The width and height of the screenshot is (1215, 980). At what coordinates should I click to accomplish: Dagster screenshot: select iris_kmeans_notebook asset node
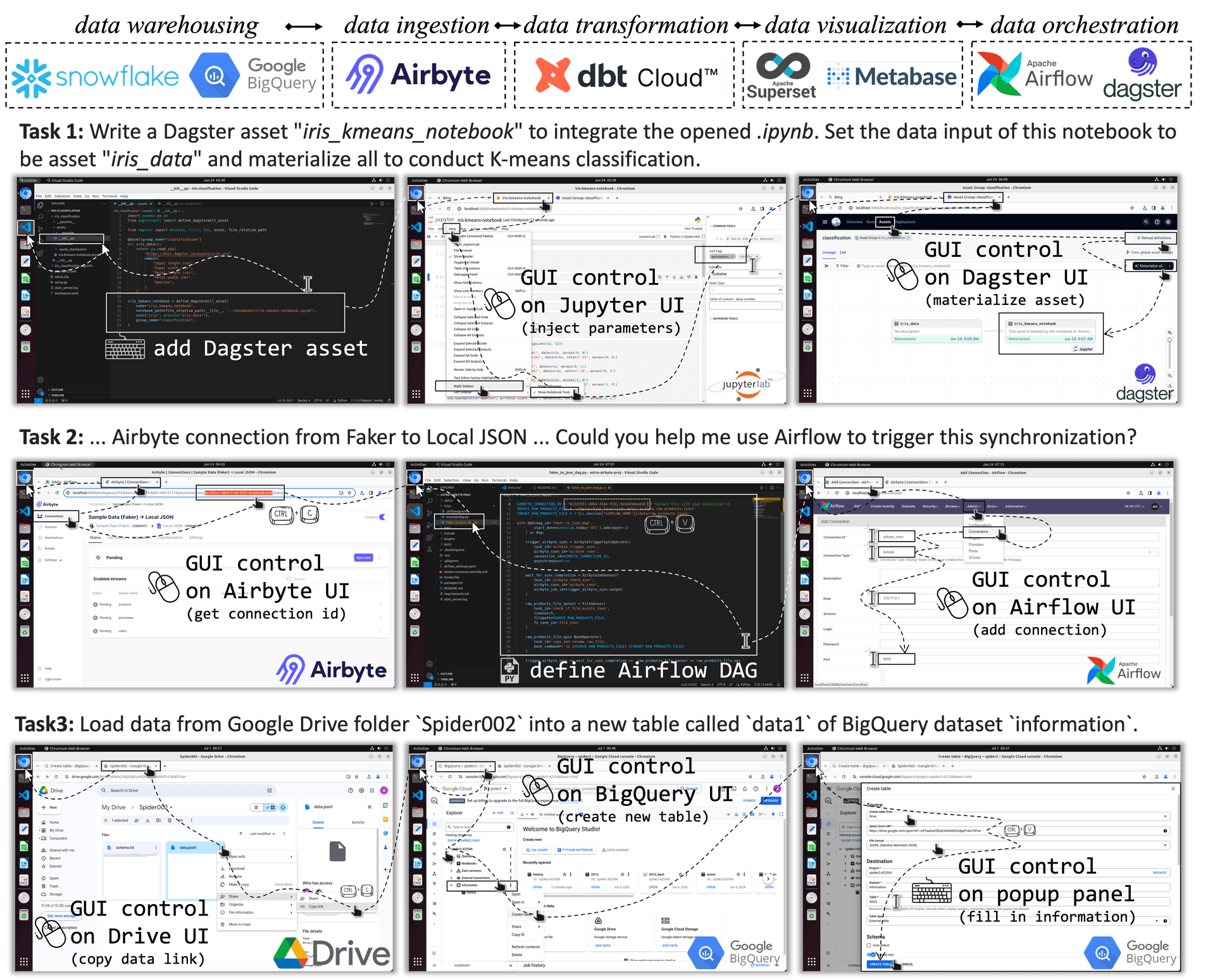pyautogui.click(x=1051, y=332)
